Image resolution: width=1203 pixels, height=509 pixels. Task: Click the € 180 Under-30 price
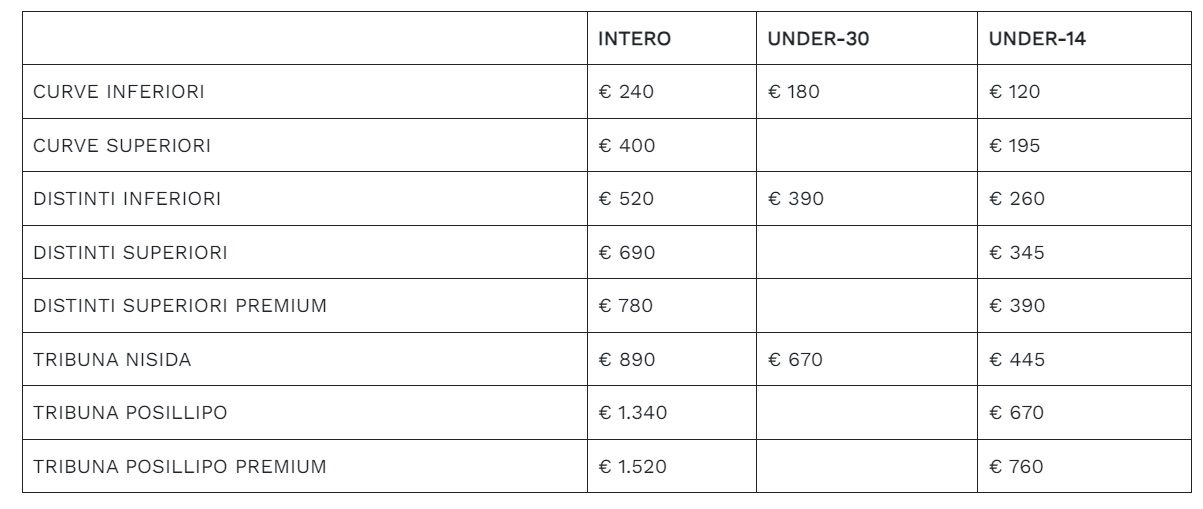click(x=794, y=92)
